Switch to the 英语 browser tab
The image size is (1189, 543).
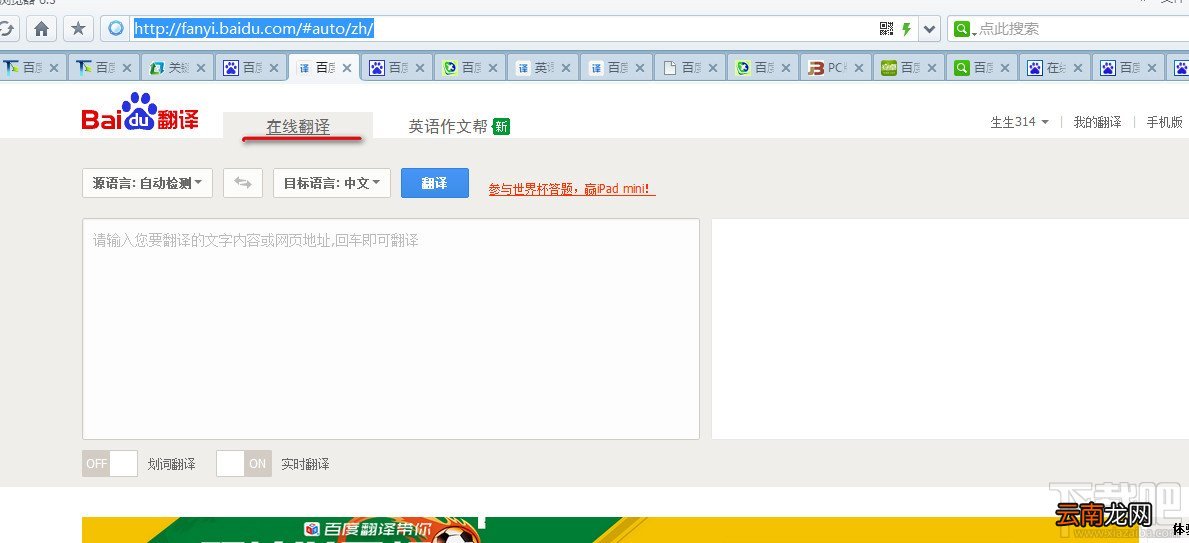(542, 67)
